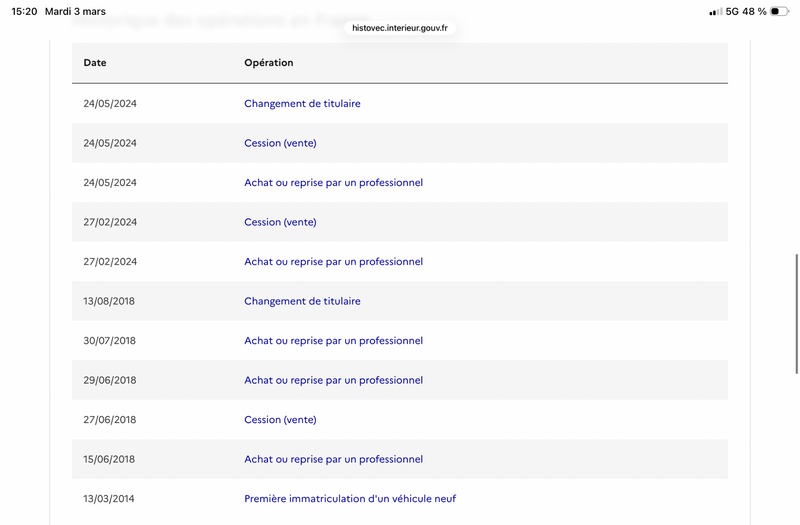This screenshot has width=800, height=525.
Task: Click the Opération column header
Action: point(268,63)
